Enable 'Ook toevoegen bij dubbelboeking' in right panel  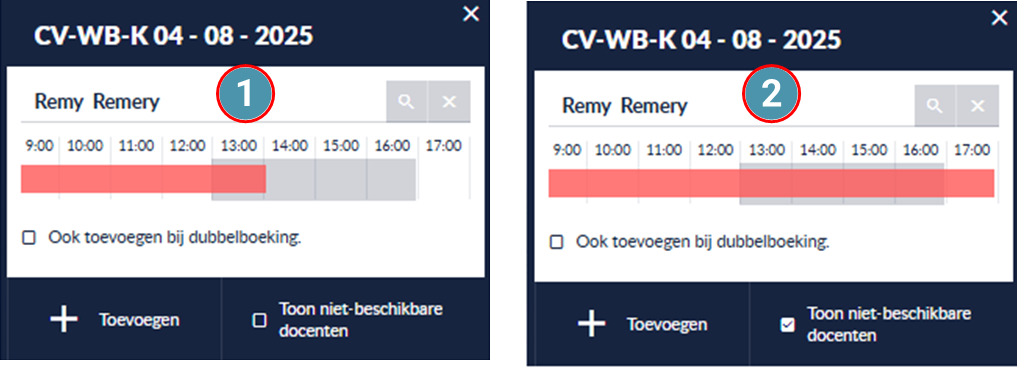556,243
